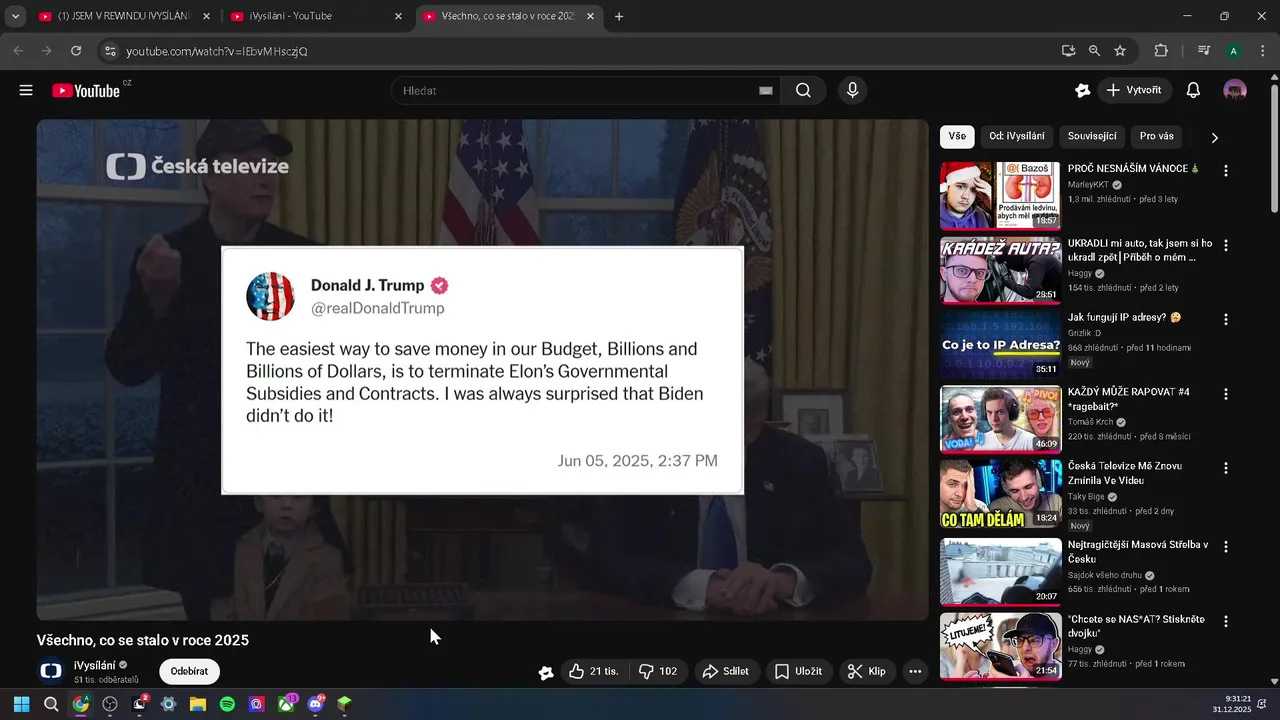Image resolution: width=1280 pixels, height=720 pixels.
Task: Open options for Nejtragičtější Masová Střelba video
Action: tap(1226, 547)
